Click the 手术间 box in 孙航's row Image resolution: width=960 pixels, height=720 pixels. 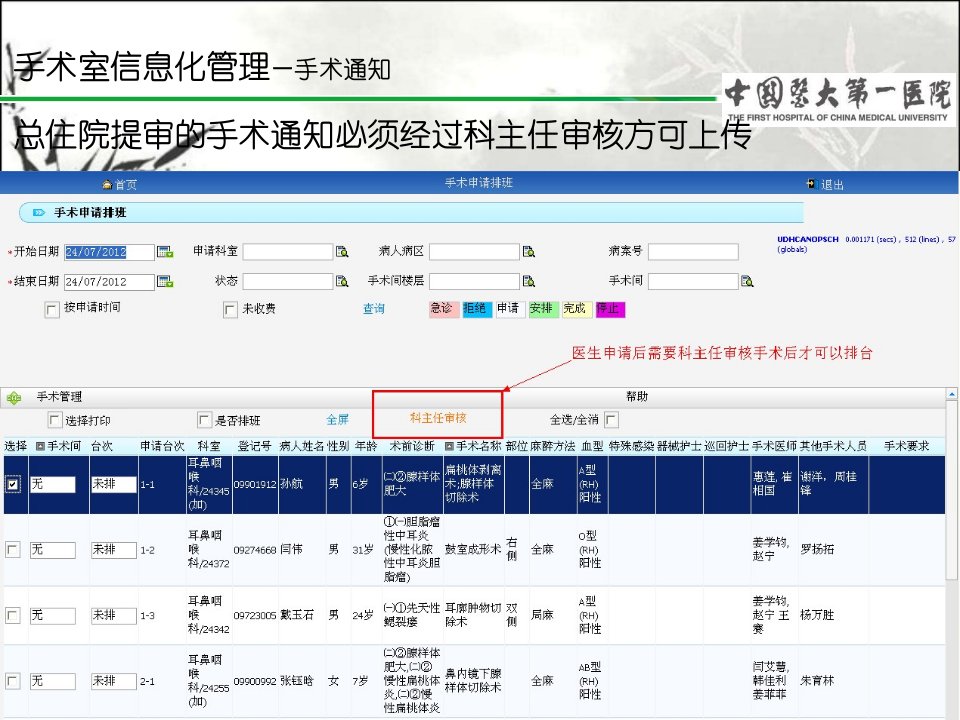[x=53, y=484]
